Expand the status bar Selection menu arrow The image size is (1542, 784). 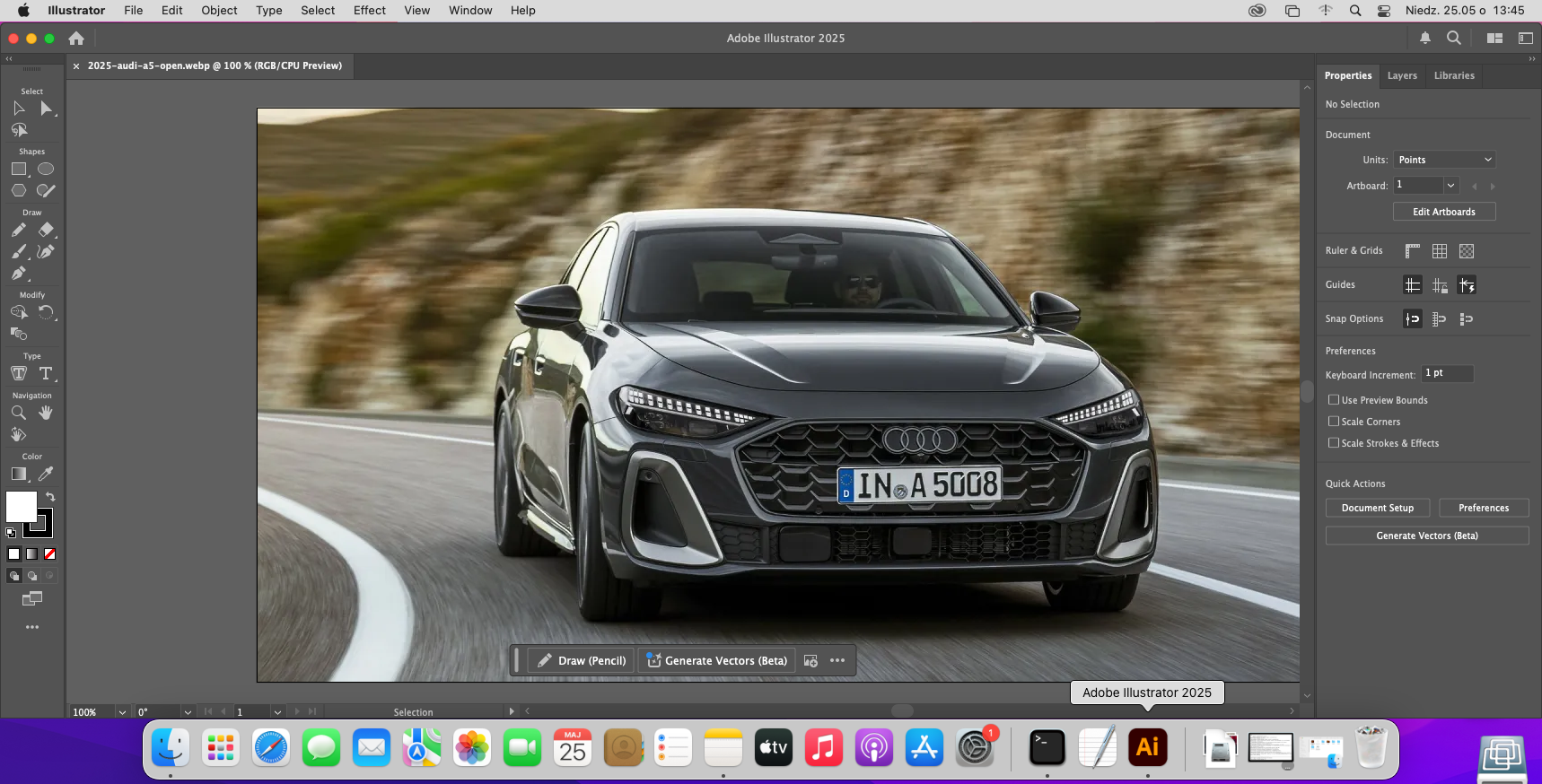click(512, 711)
